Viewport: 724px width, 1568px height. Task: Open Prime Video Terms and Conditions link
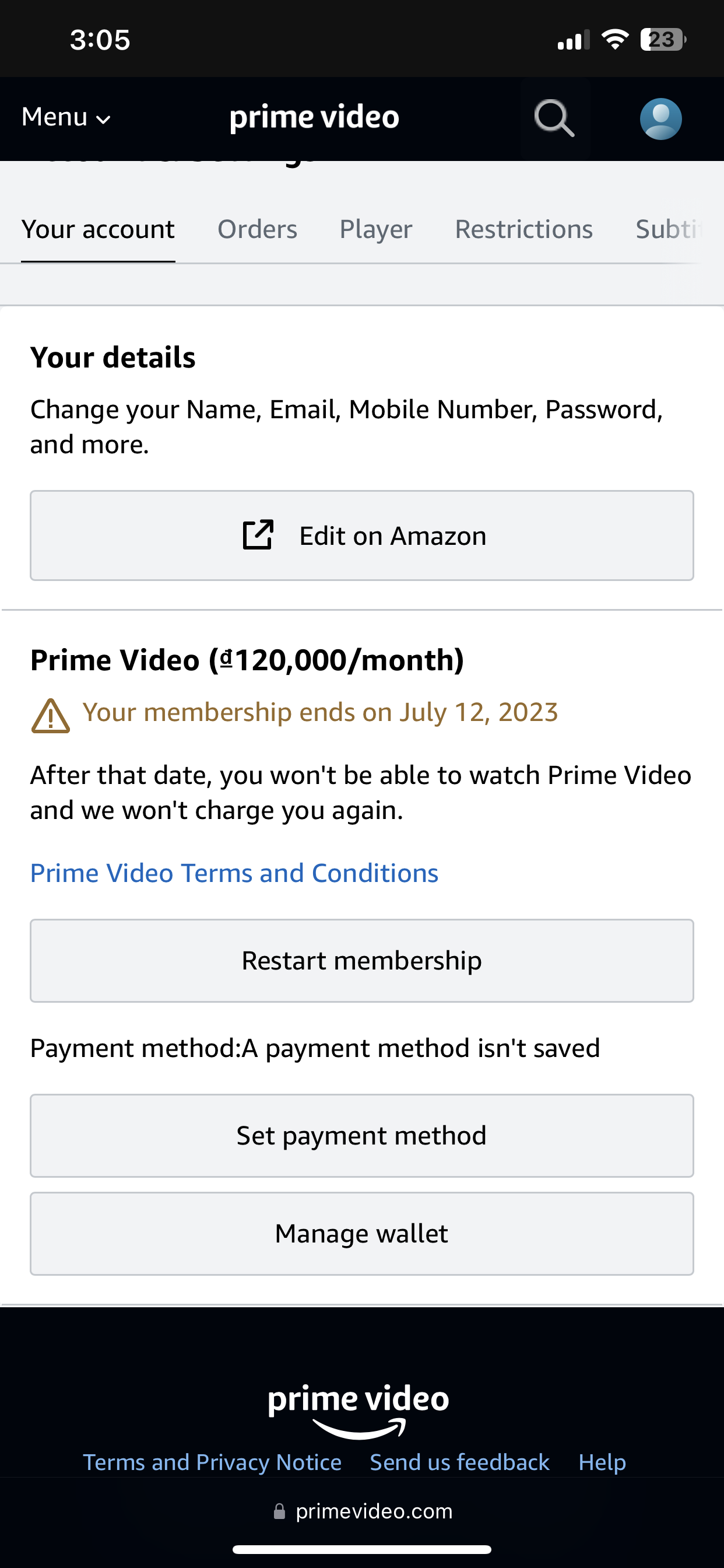click(x=234, y=873)
